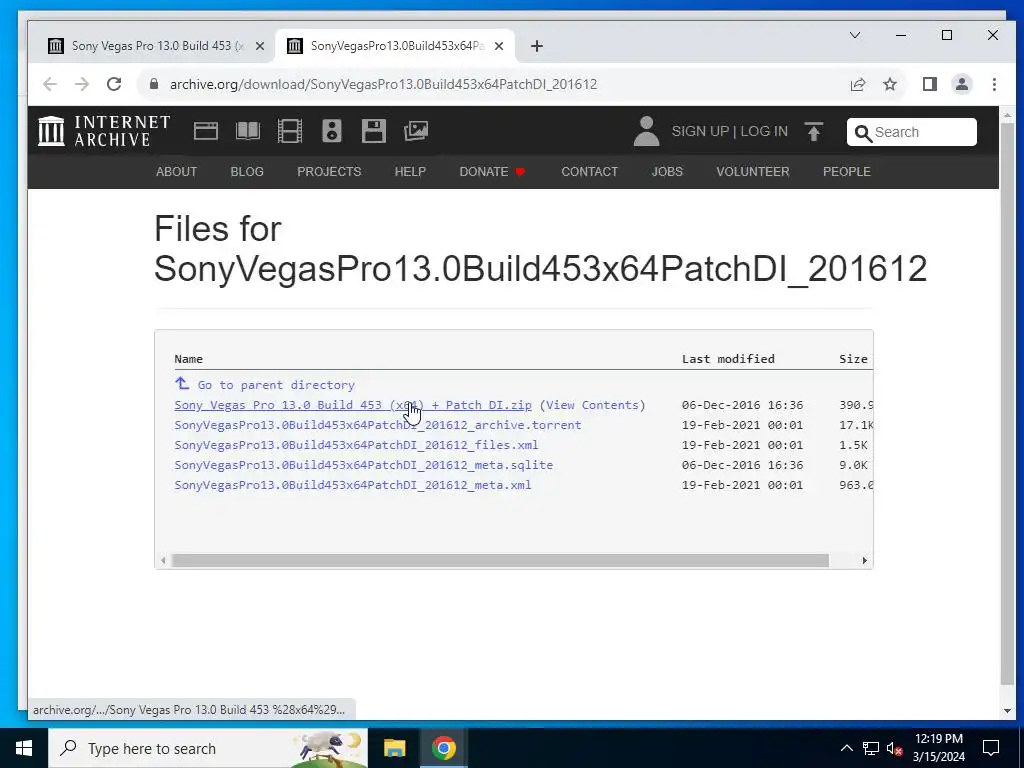Click the magnifier icon in Search box
This screenshot has width=1024, height=768.
pyautogui.click(x=863, y=133)
